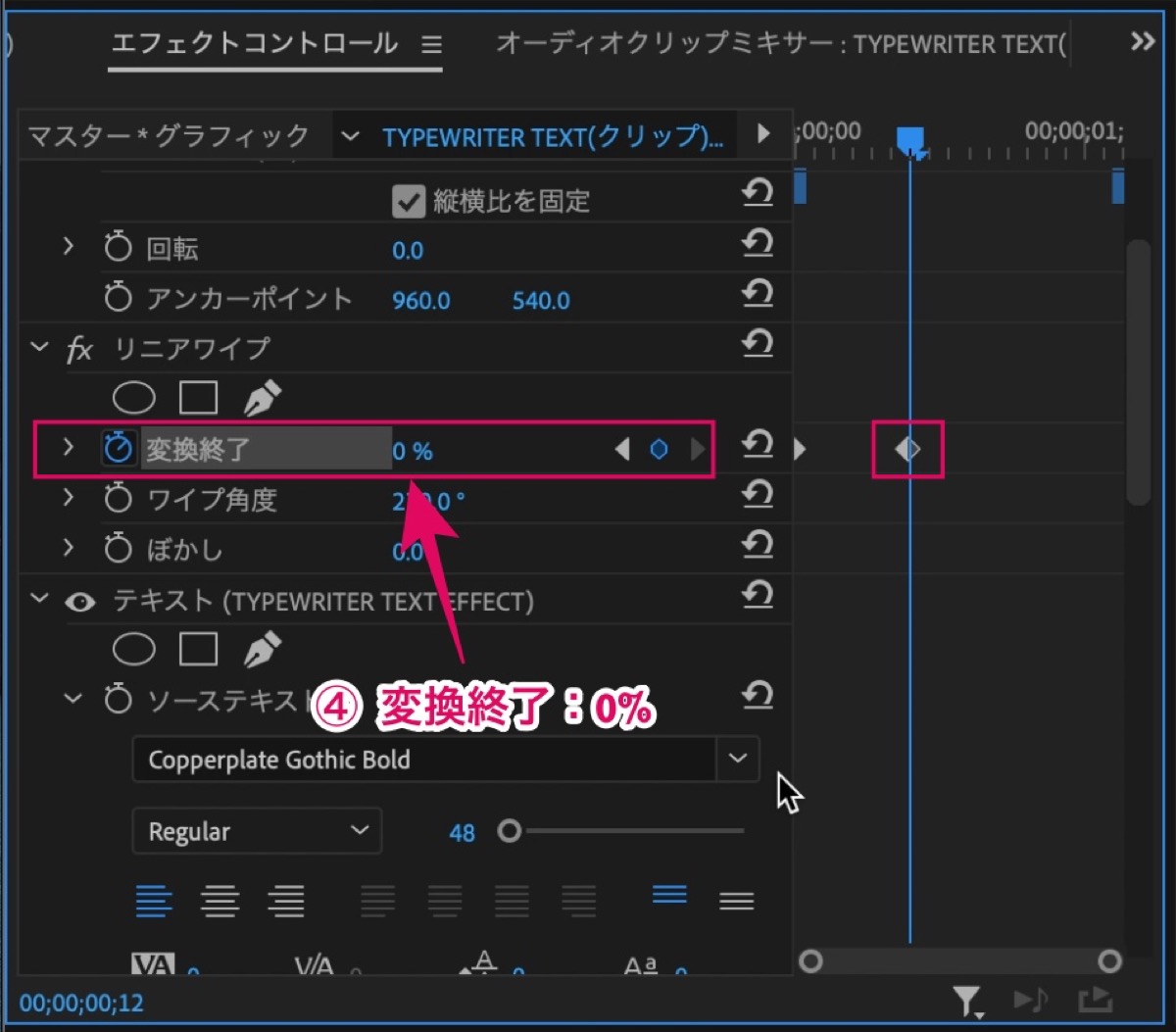Switch to オーディオクリップミキサー tab
The width and height of the screenshot is (1176, 1032).
(x=781, y=44)
